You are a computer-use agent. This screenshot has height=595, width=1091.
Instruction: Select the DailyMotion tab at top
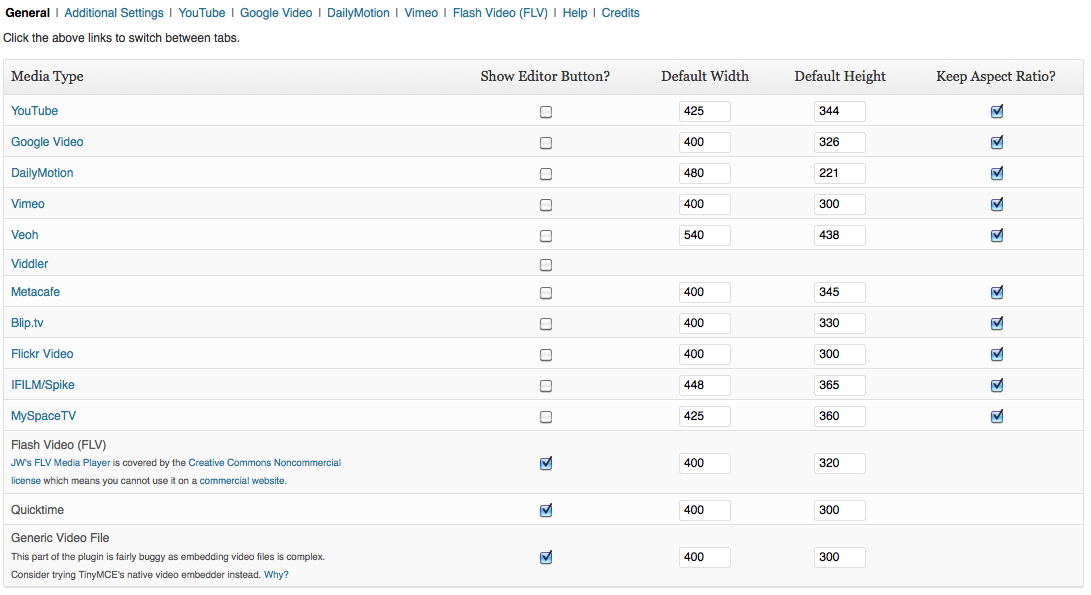(358, 13)
